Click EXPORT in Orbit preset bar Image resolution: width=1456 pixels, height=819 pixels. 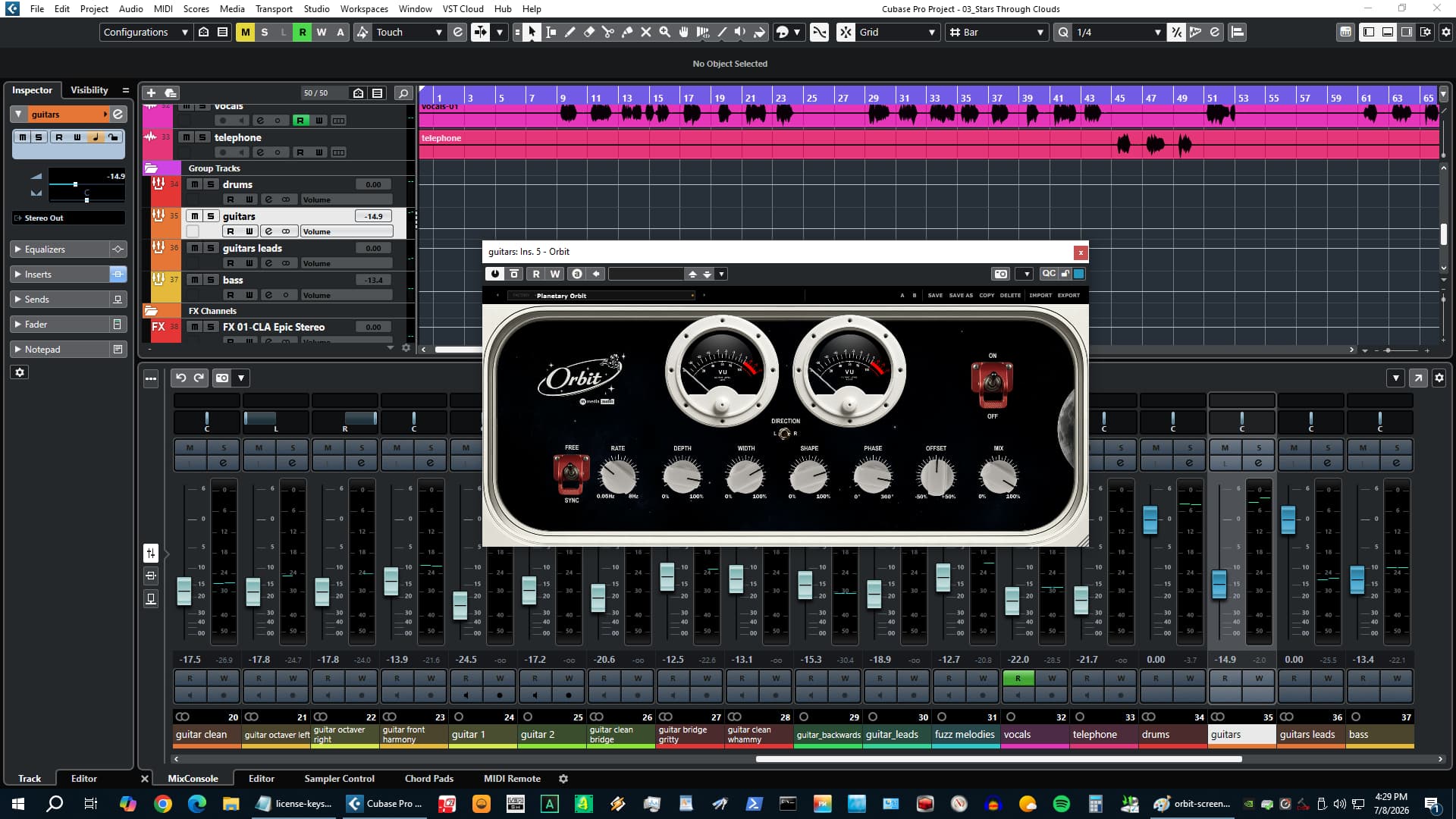(x=1068, y=295)
